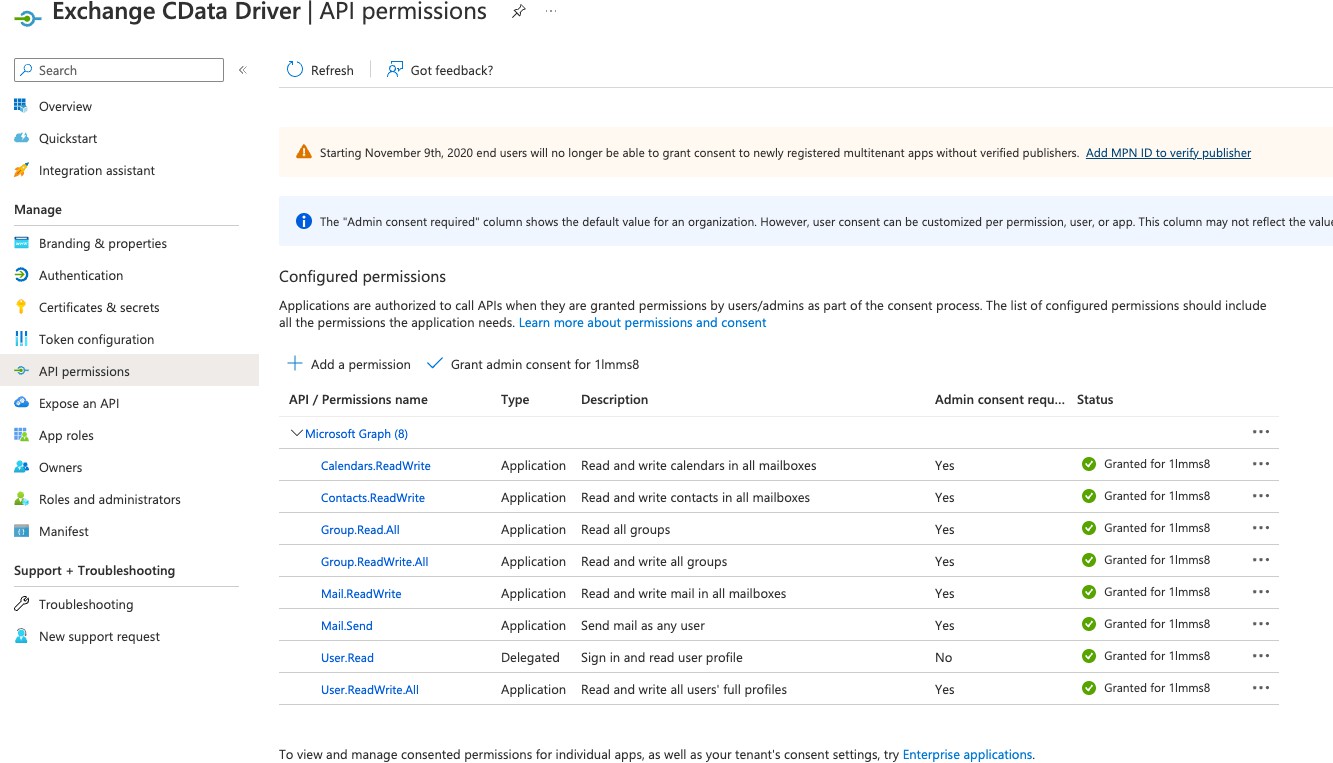This screenshot has width=1333, height=763.
Task: Click the plus icon for Add a permission
Action: 295,364
